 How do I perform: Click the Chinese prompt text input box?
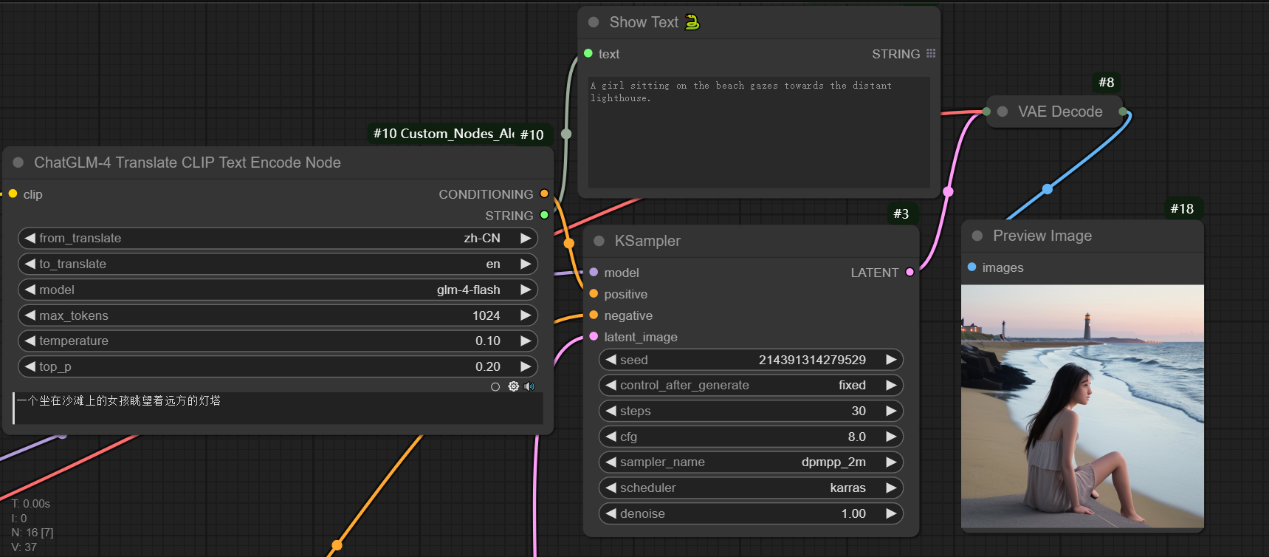278,407
